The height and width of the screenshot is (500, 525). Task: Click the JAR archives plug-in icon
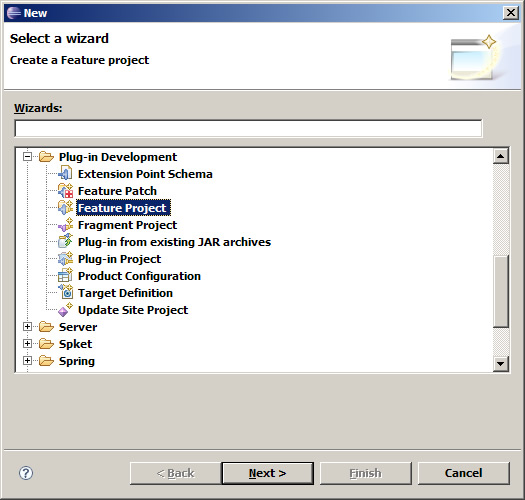[x=65, y=242]
